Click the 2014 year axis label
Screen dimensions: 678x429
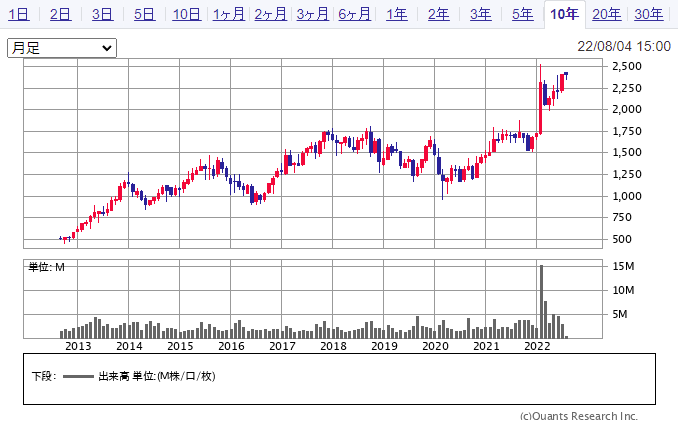(129, 346)
